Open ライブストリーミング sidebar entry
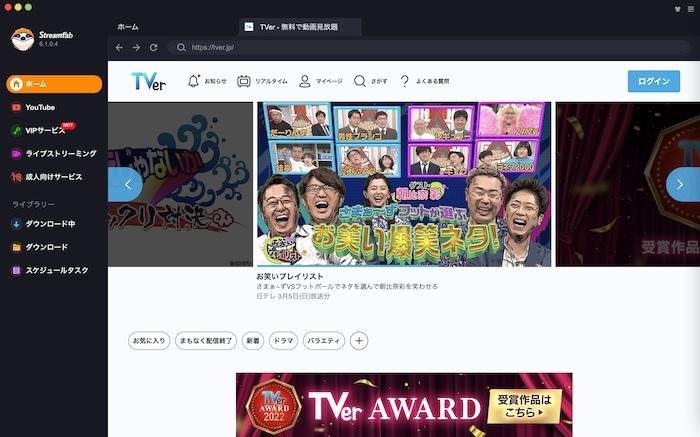Screen dimensions: 700x437 coord(61,154)
